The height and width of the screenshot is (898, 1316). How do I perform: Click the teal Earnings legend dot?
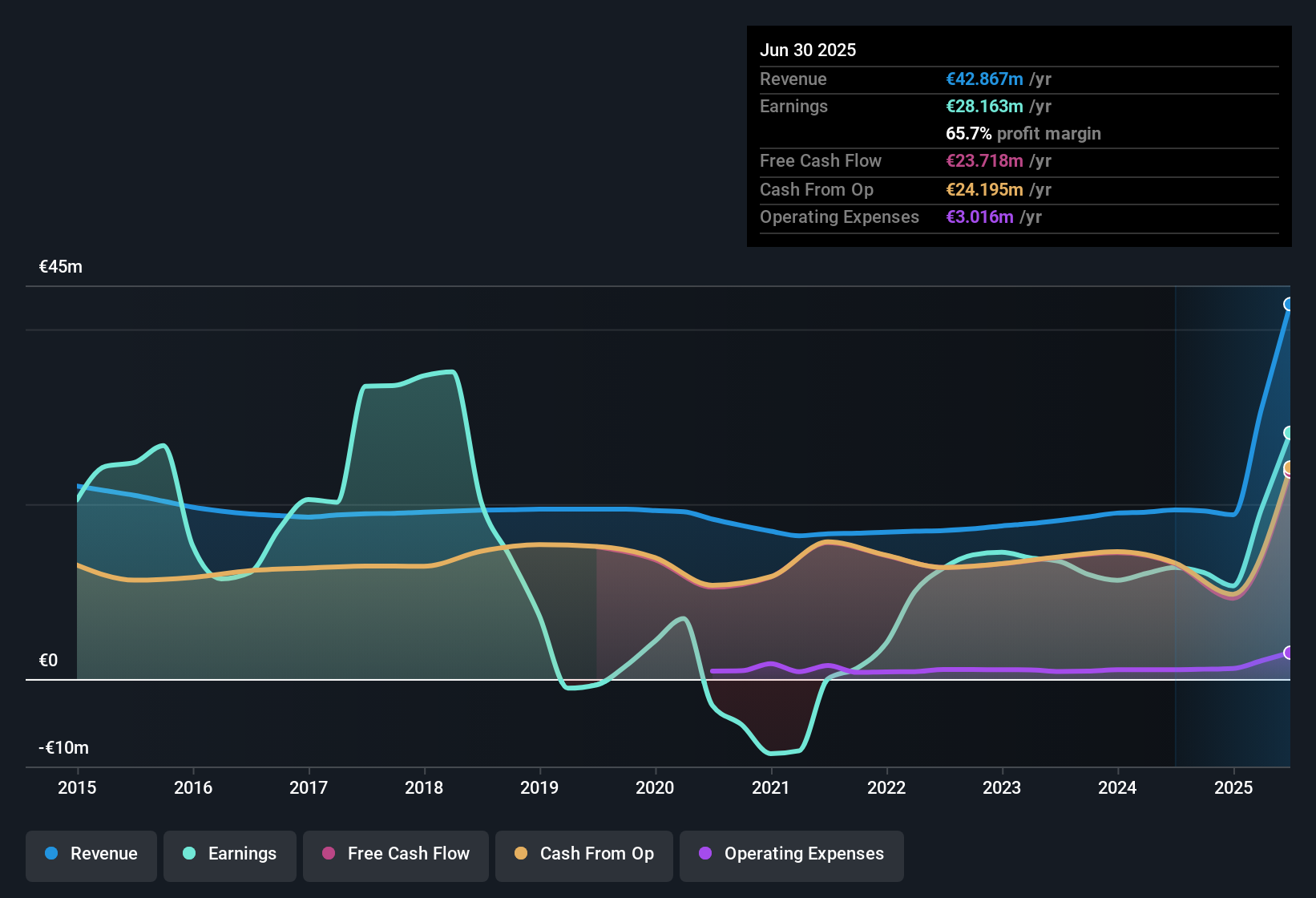click(x=189, y=855)
